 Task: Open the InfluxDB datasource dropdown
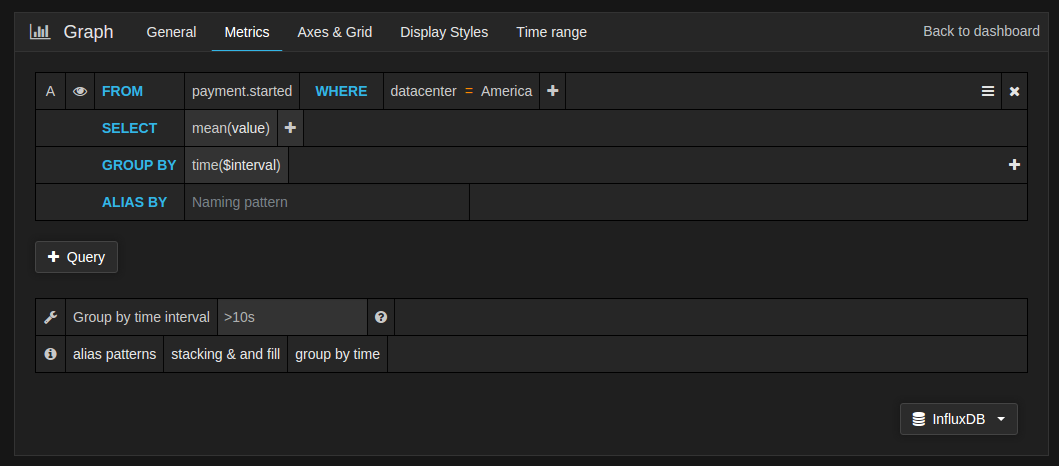(x=959, y=420)
